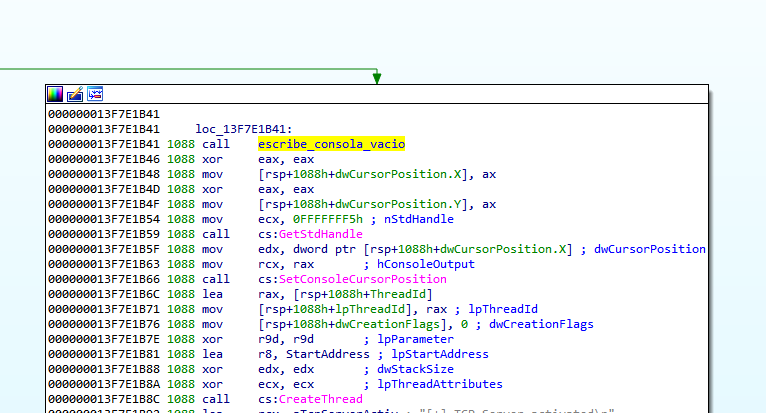766x413 pixels.
Task: Click the group nodes icon
Action: [x=95, y=94]
